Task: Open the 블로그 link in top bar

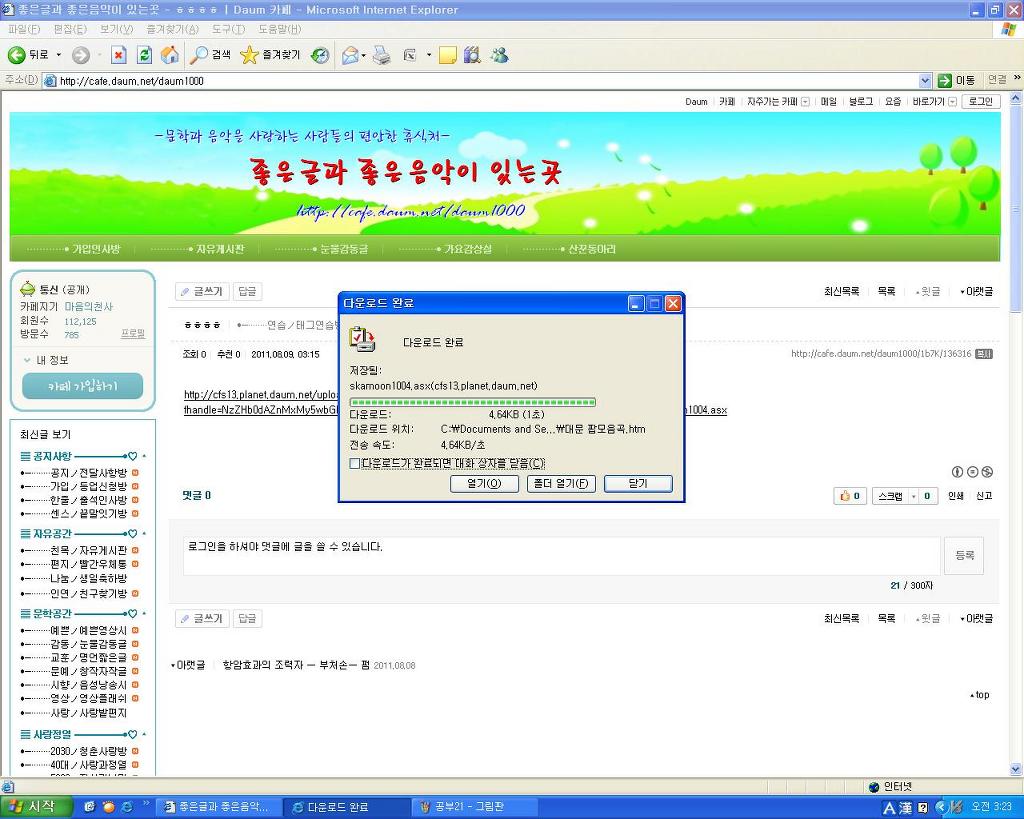Action: tap(861, 101)
